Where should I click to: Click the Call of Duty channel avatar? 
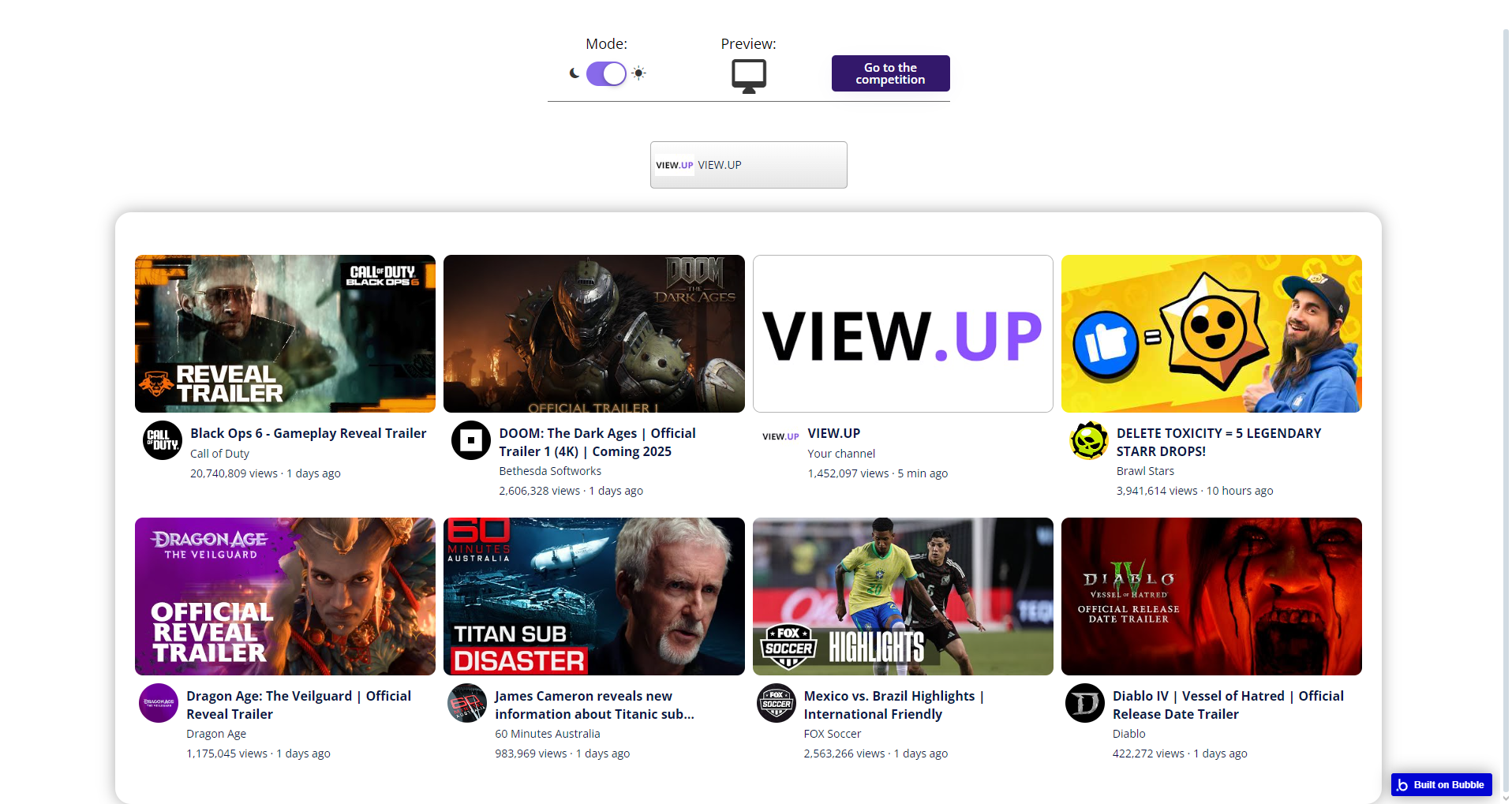click(163, 440)
